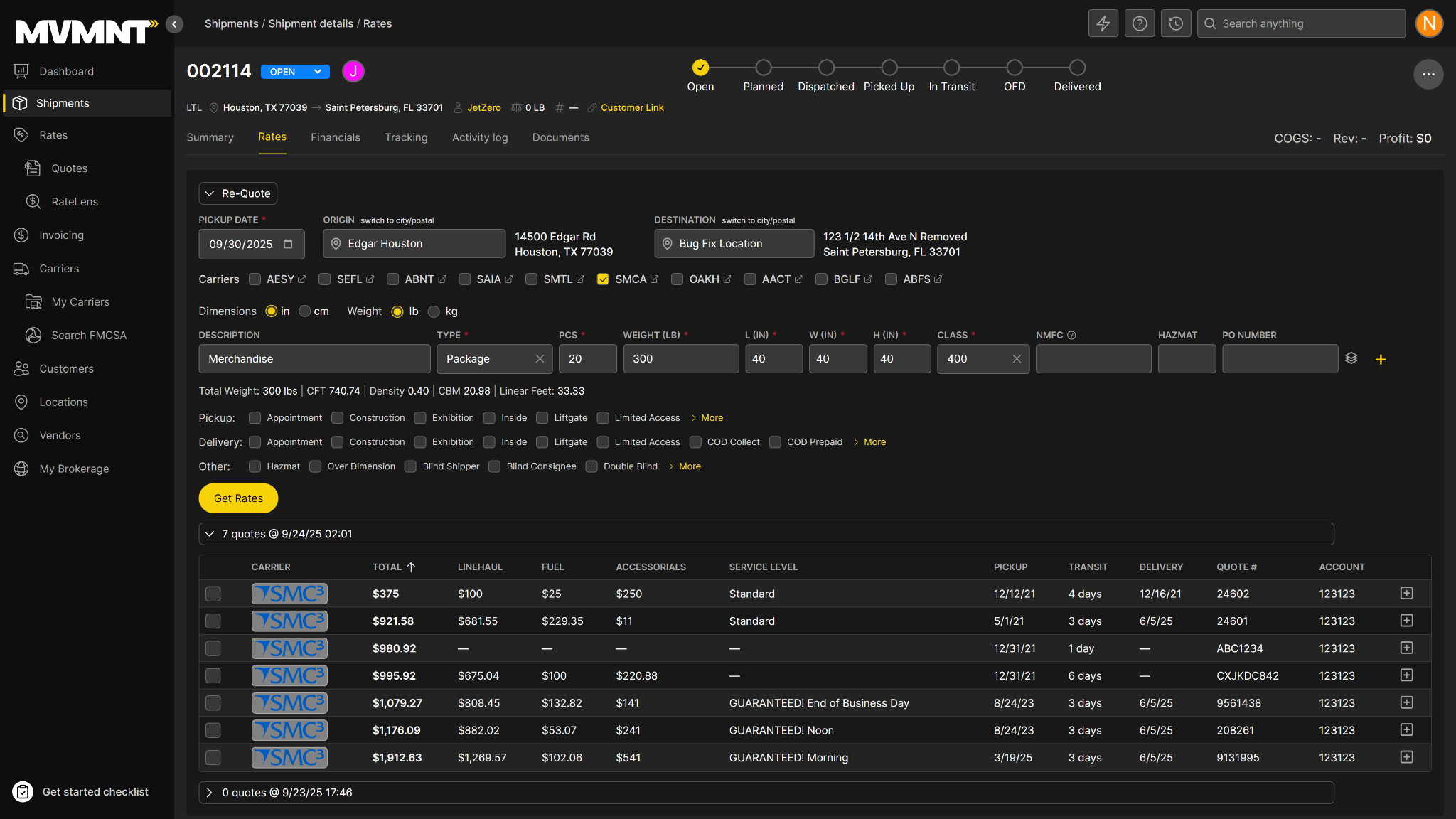Enable the pickup Liftgate checkbox
This screenshot has width=1456, height=819.
tap(542, 418)
